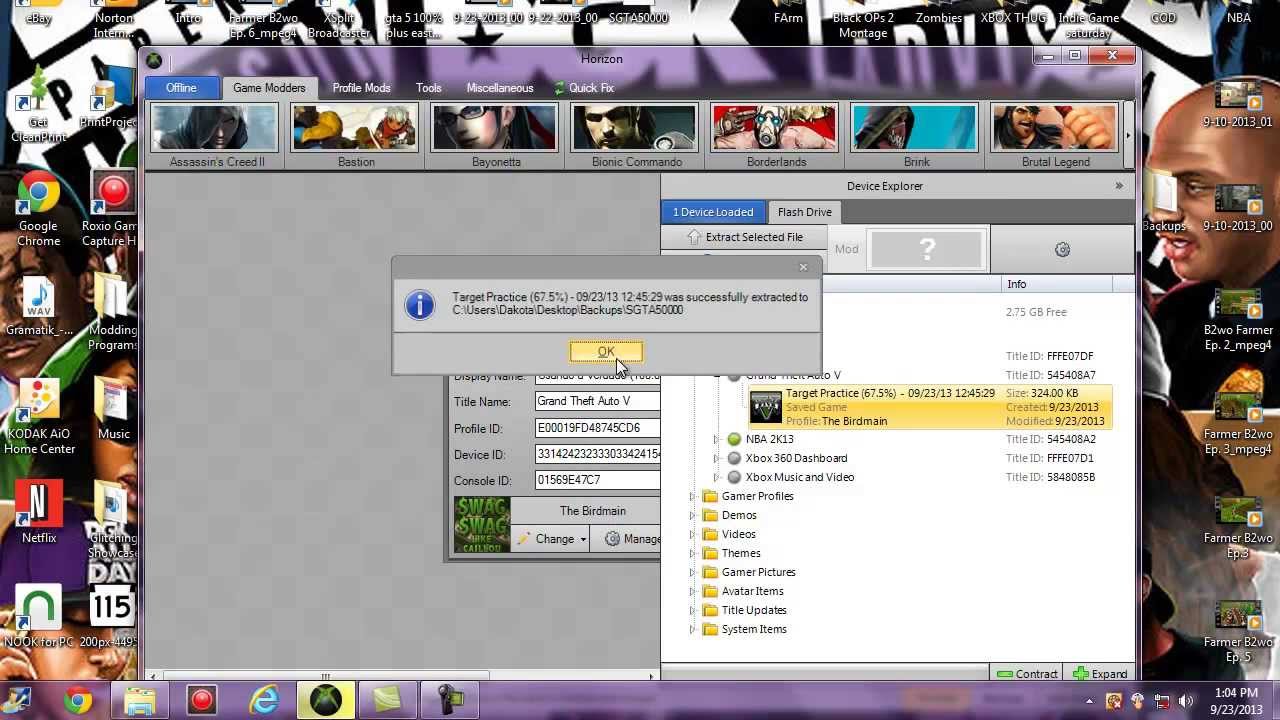Click the Title Name input field
This screenshot has width=1280, height=720.
point(597,401)
